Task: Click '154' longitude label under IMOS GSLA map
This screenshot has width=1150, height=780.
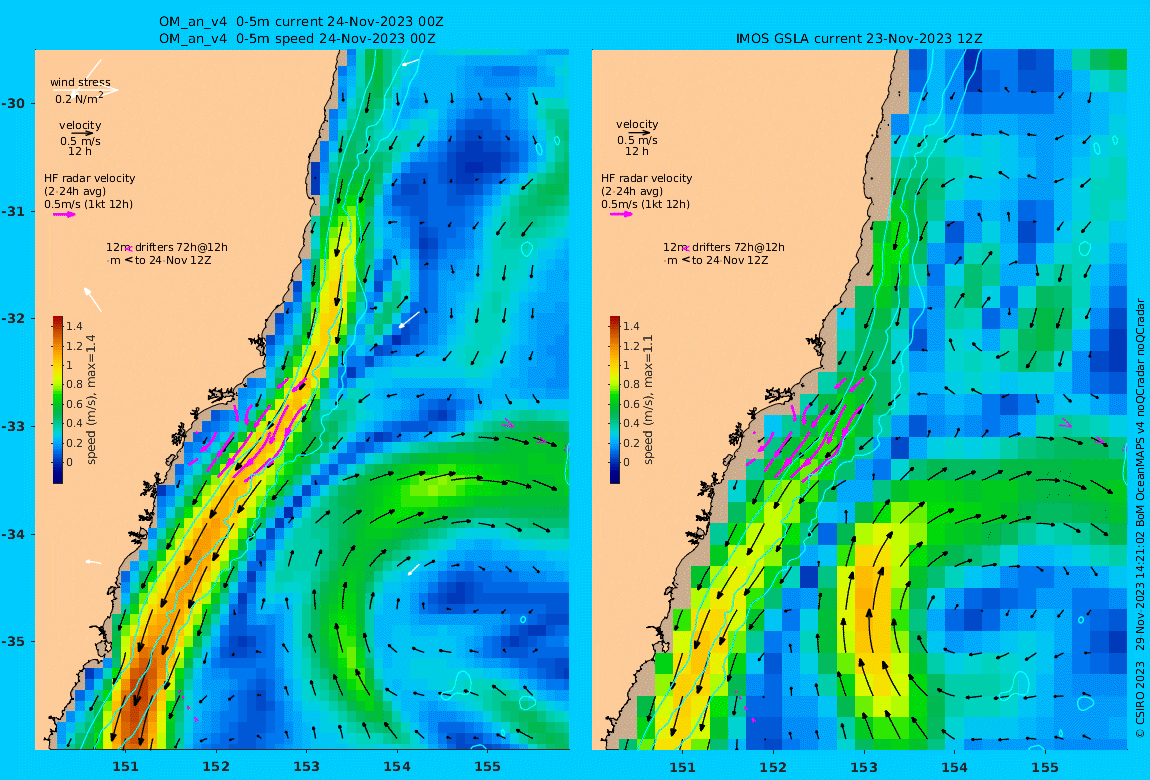Action: tap(954, 767)
